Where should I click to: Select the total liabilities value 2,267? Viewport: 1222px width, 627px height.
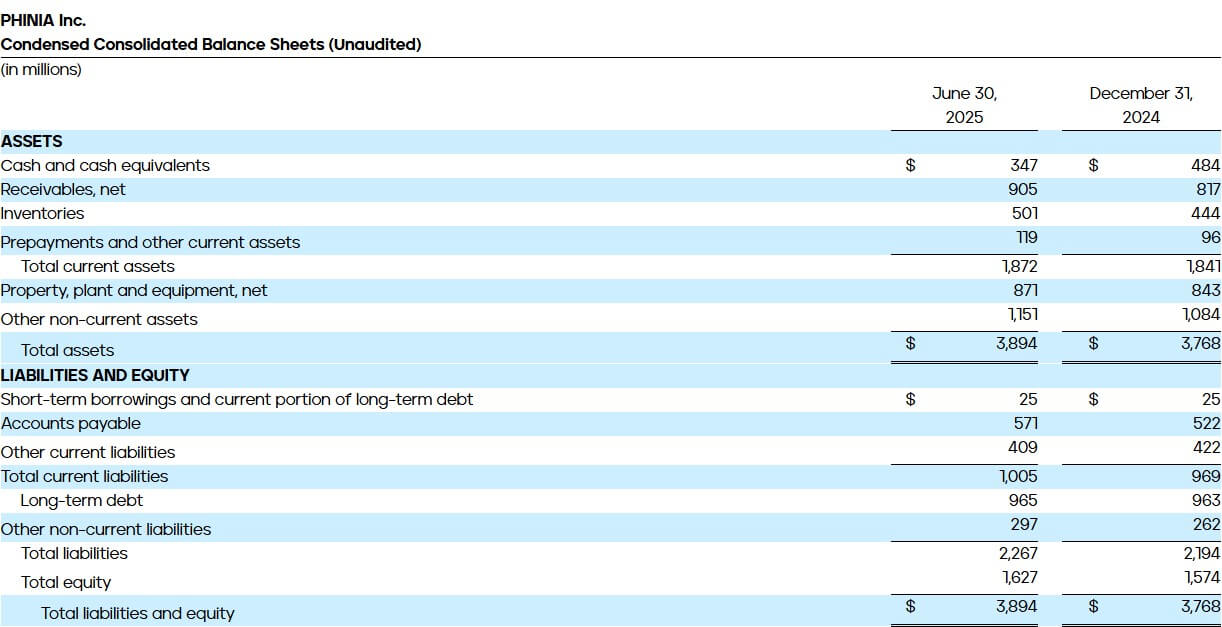(1018, 553)
